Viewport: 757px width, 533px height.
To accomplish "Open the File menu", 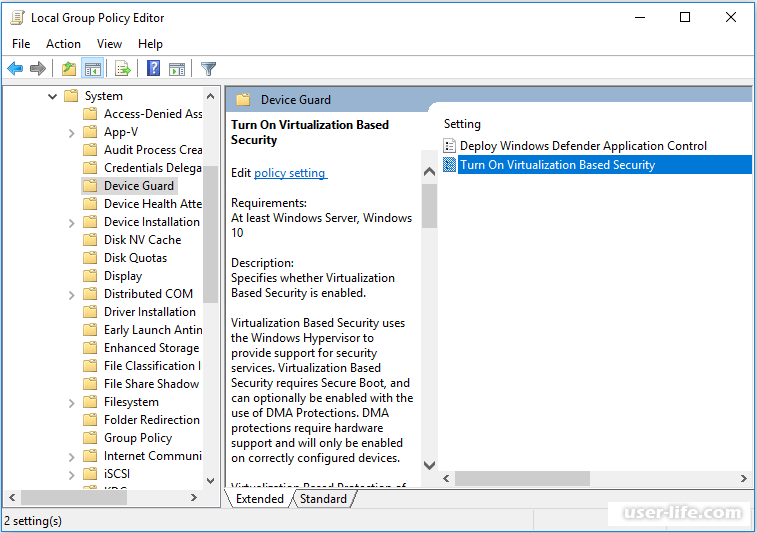I will (21, 44).
